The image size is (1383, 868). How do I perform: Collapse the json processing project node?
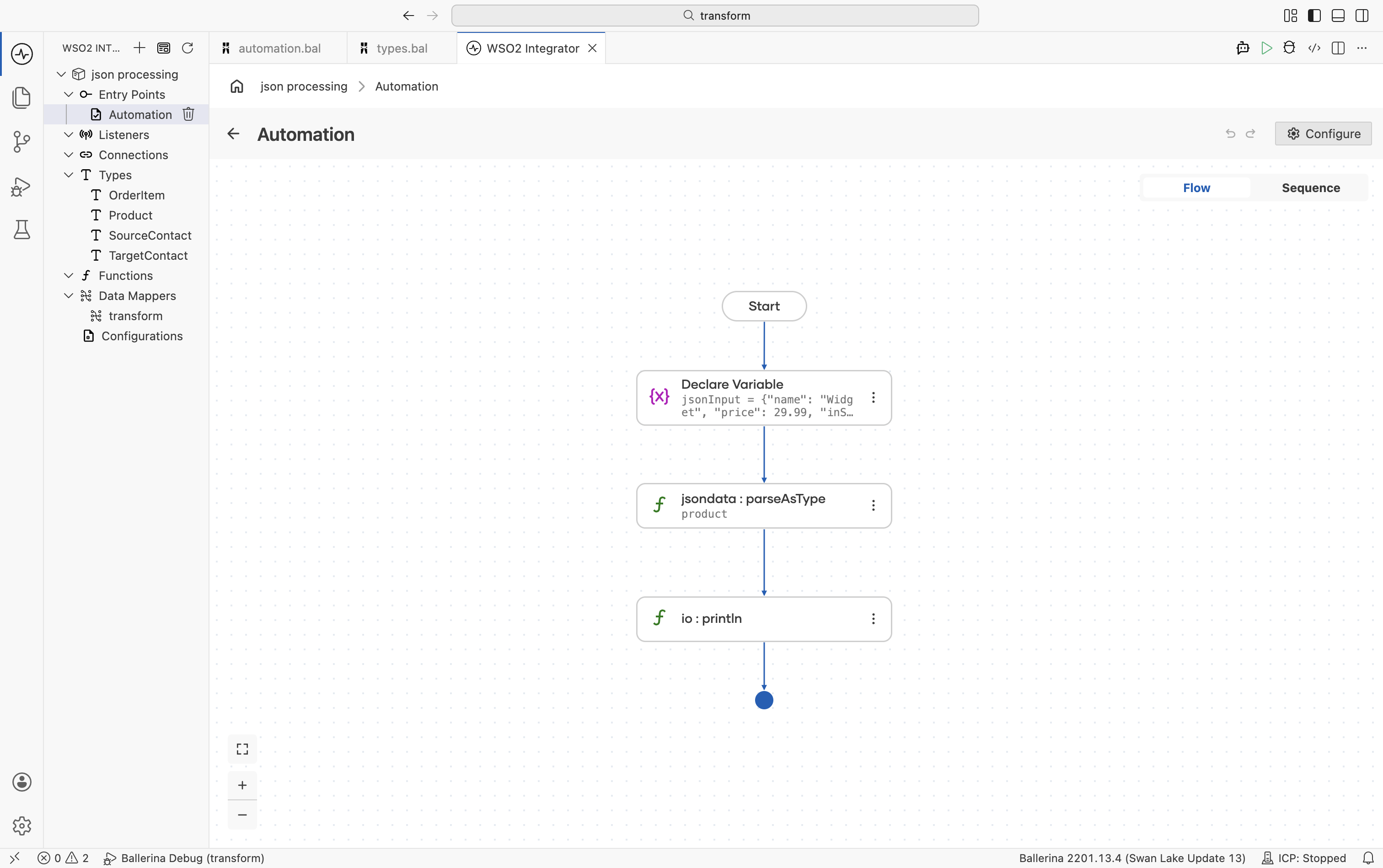pyautogui.click(x=61, y=74)
